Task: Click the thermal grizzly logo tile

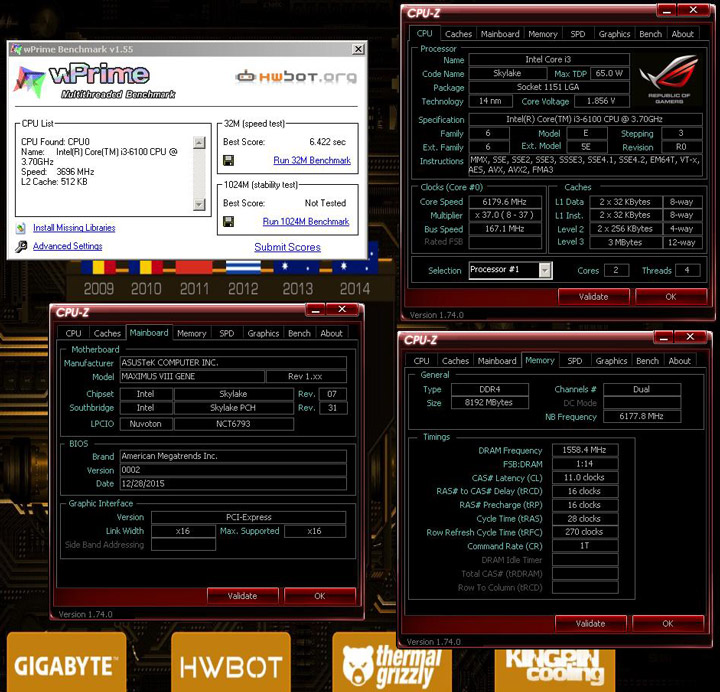Action: [x=392, y=663]
